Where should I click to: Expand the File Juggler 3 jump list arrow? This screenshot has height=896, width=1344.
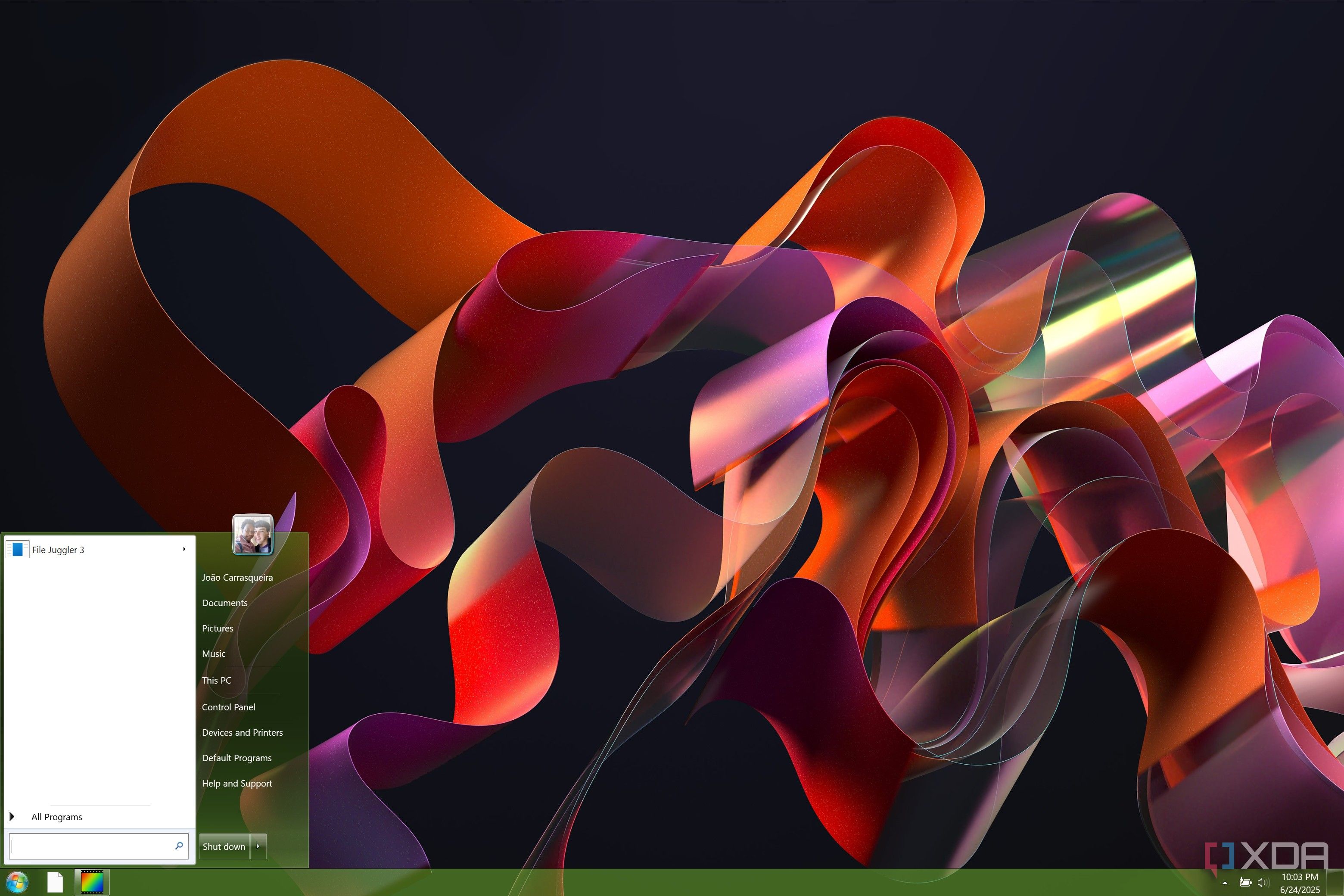[184, 549]
